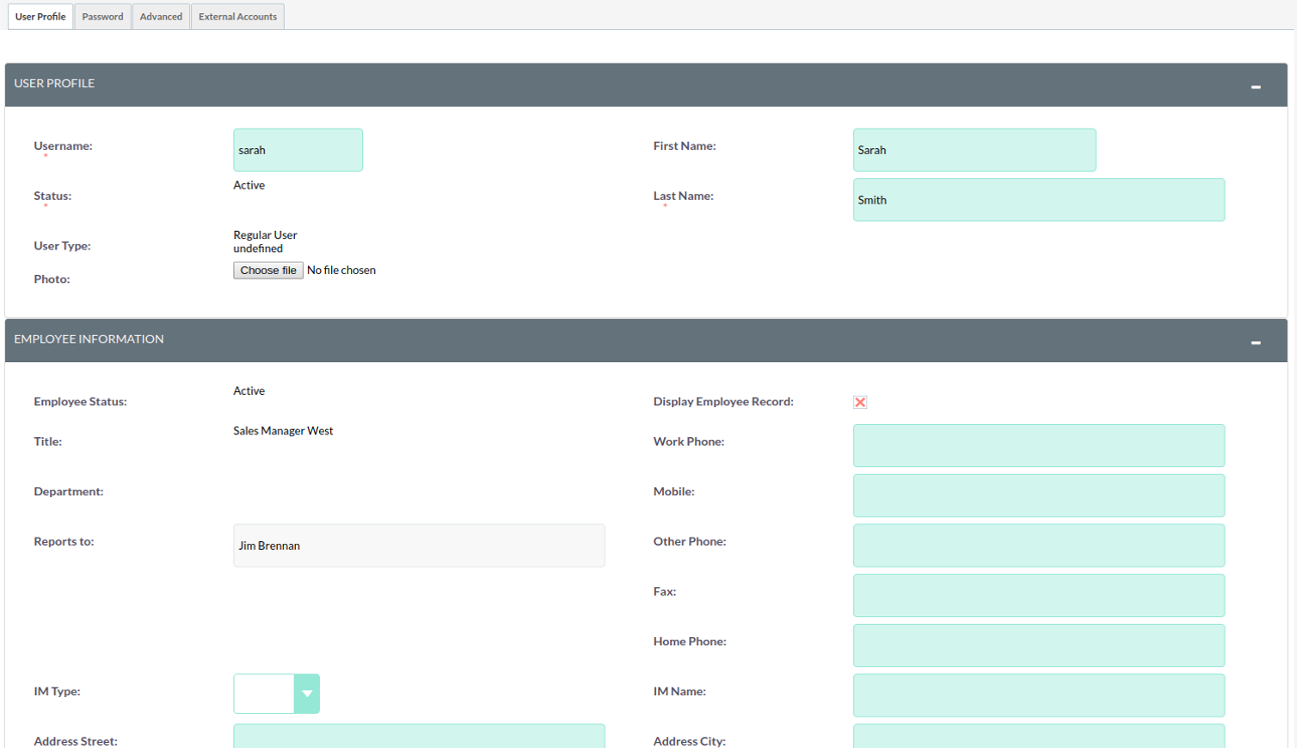Select the Mobile phone field
Image resolution: width=1297 pixels, height=748 pixels.
click(1038, 496)
